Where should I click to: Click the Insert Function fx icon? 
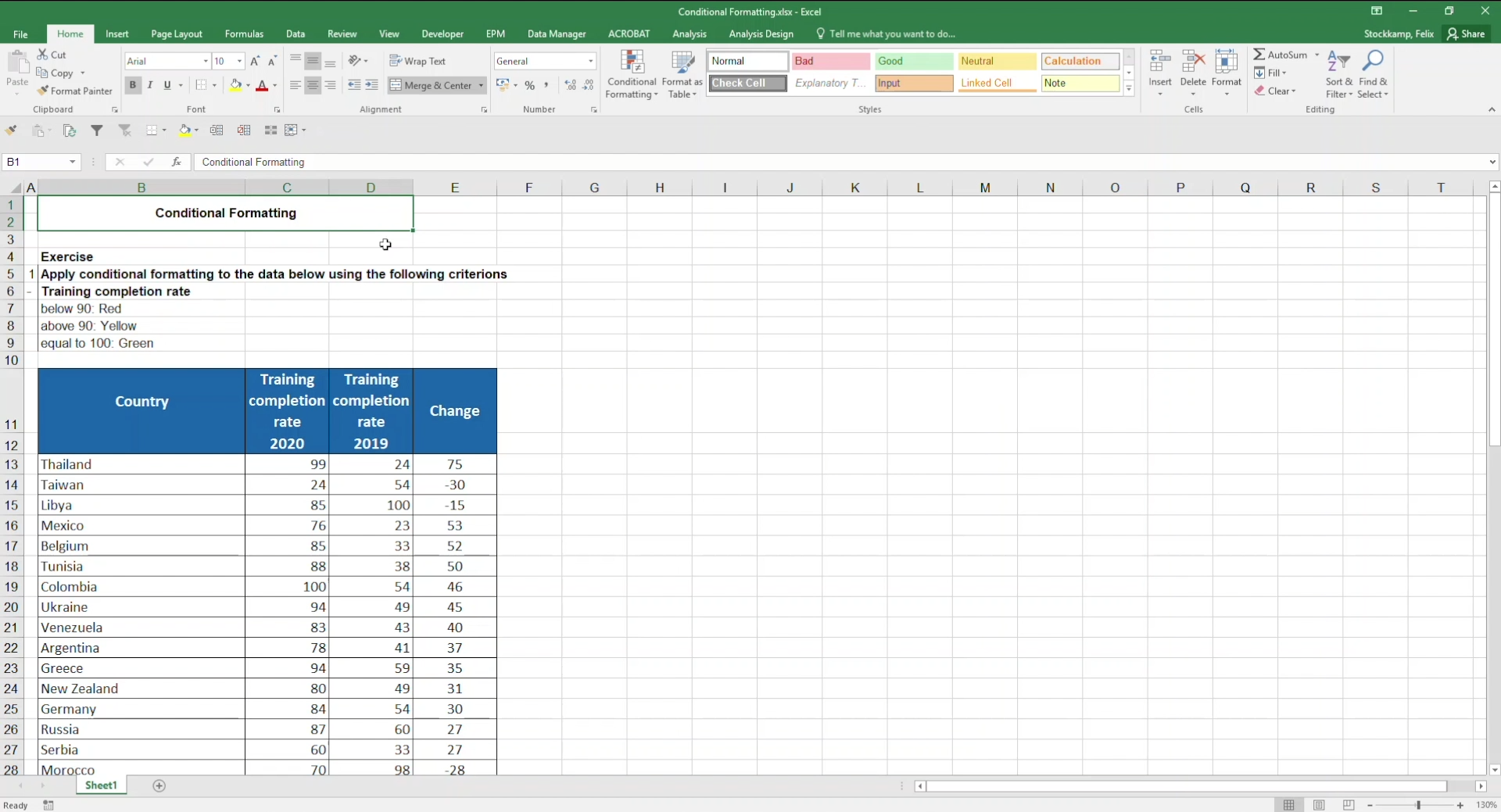177,162
